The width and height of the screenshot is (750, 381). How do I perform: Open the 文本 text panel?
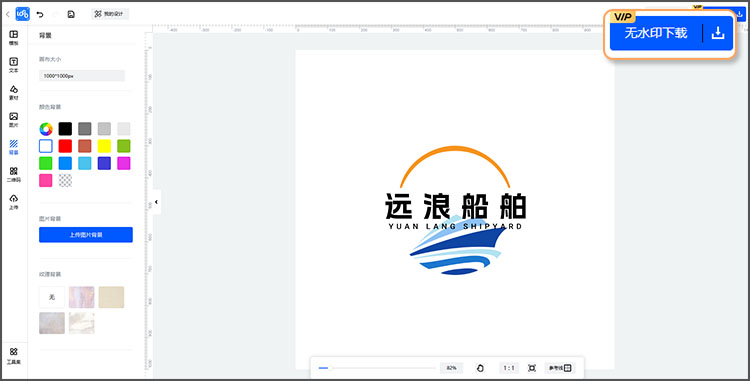14,65
